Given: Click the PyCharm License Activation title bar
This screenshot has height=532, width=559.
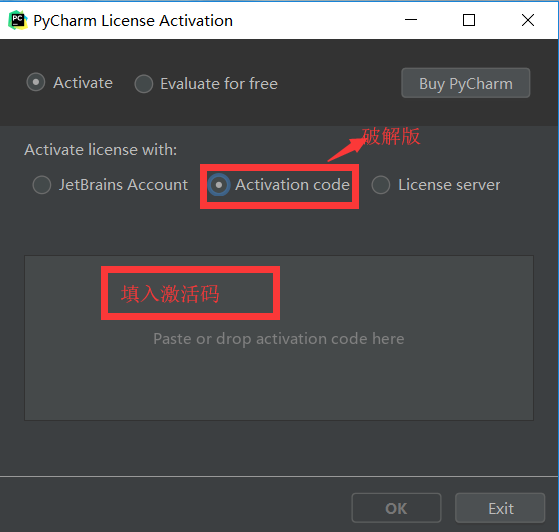Looking at the screenshot, I should coord(133,20).
